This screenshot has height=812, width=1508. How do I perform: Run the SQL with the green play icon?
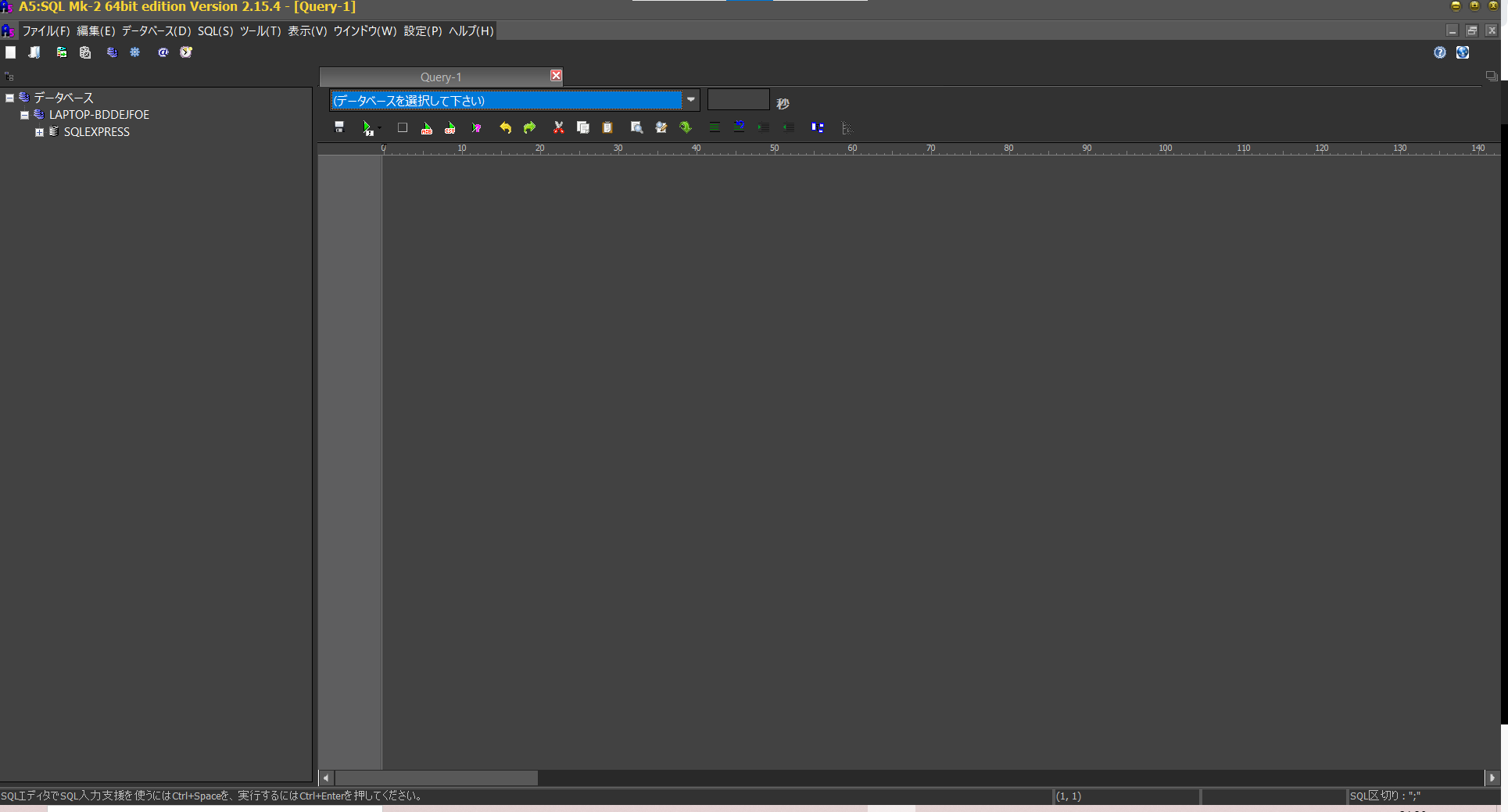point(367,127)
